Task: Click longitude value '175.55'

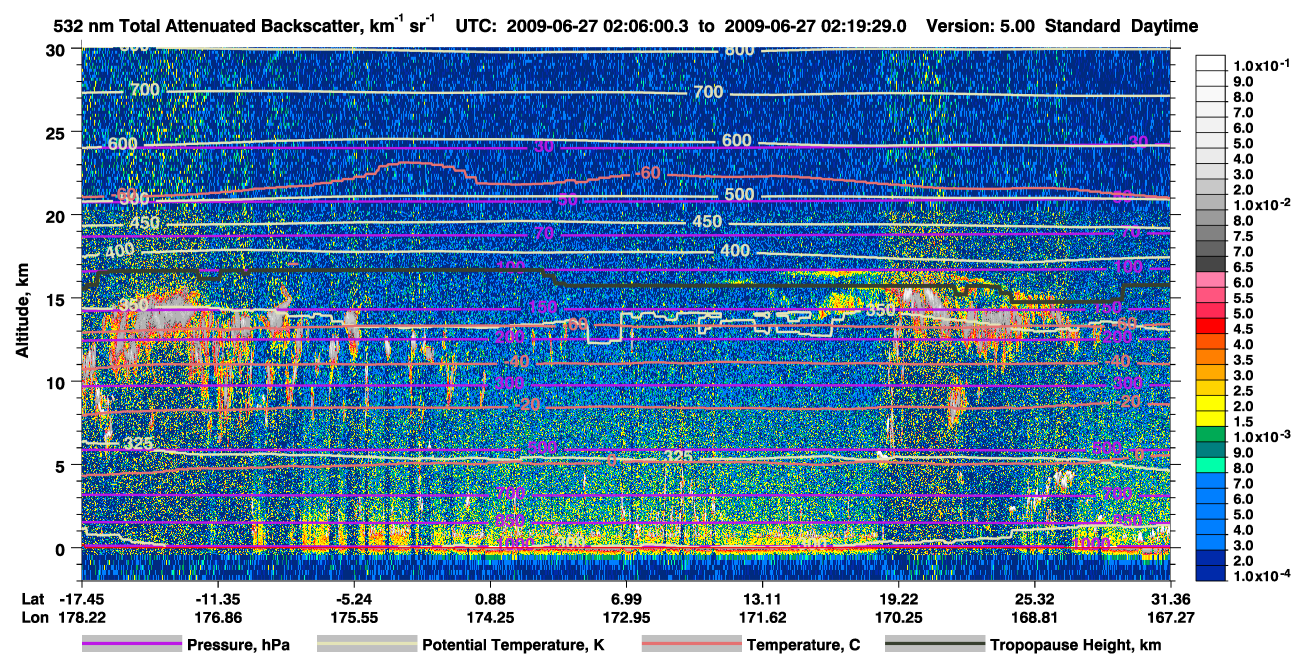Action: [354, 618]
